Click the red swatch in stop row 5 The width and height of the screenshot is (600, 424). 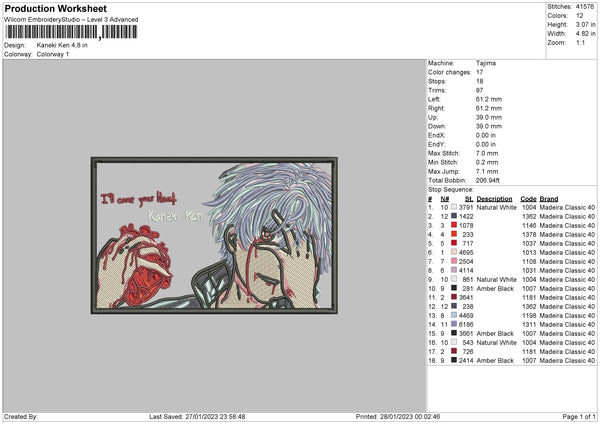[x=454, y=243]
